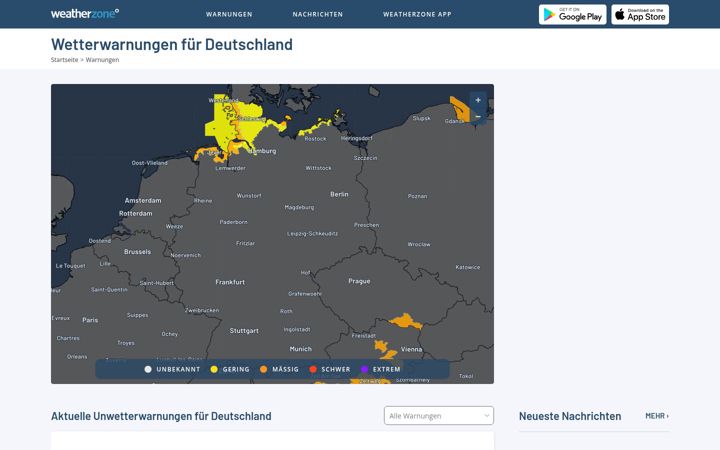Click the Leipzig-Schkeuditz label on the map

point(313,234)
